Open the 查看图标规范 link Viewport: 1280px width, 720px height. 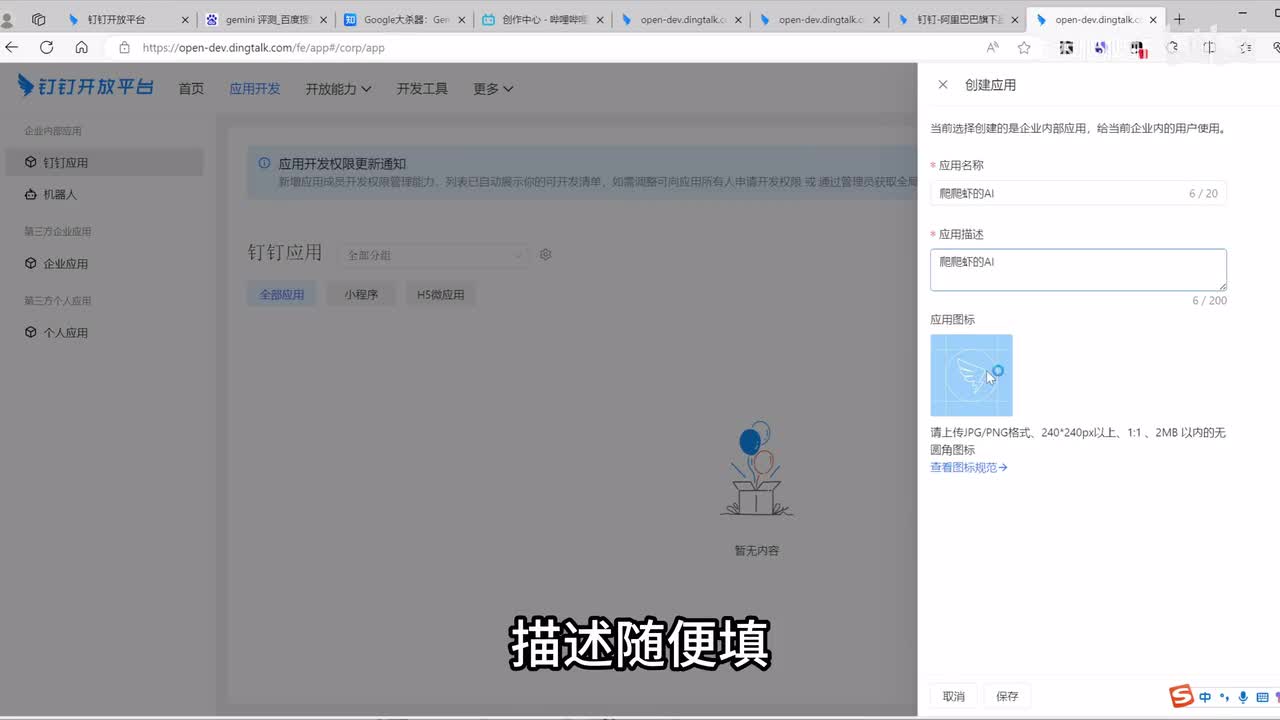pyautogui.click(x=968, y=467)
